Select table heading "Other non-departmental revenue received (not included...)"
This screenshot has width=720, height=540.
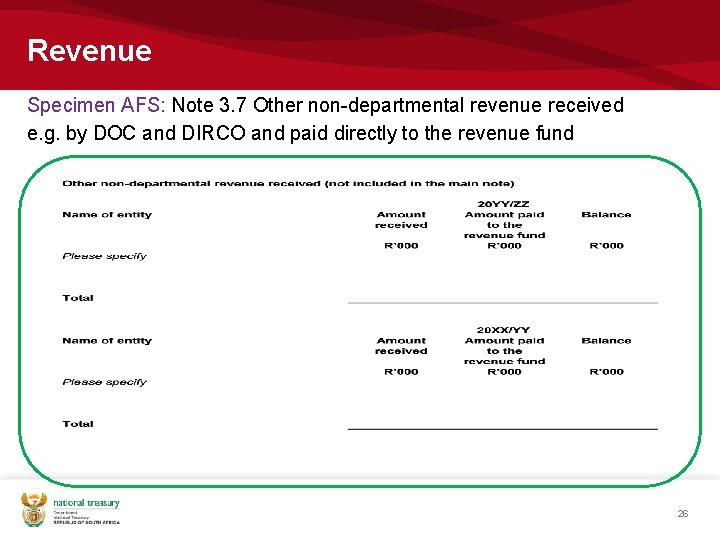(x=288, y=183)
